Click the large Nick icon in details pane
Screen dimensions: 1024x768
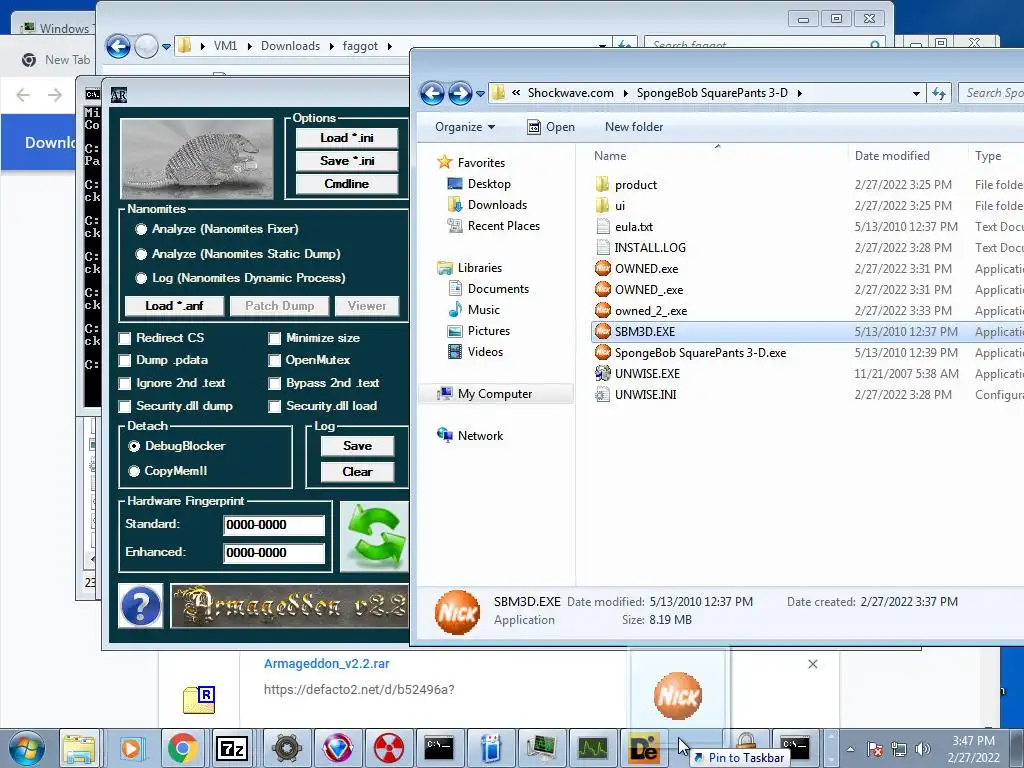[457, 612]
